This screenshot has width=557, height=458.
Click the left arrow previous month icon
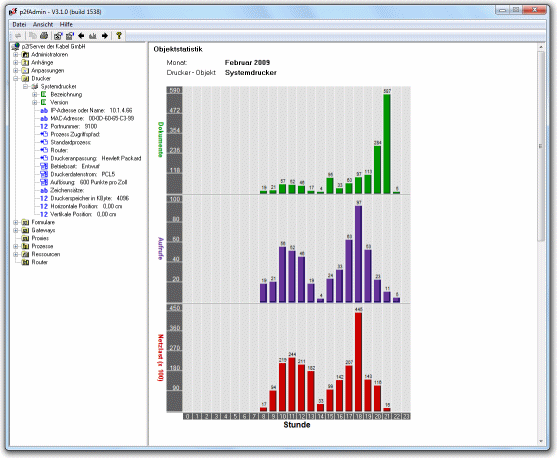(x=81, y=36)
